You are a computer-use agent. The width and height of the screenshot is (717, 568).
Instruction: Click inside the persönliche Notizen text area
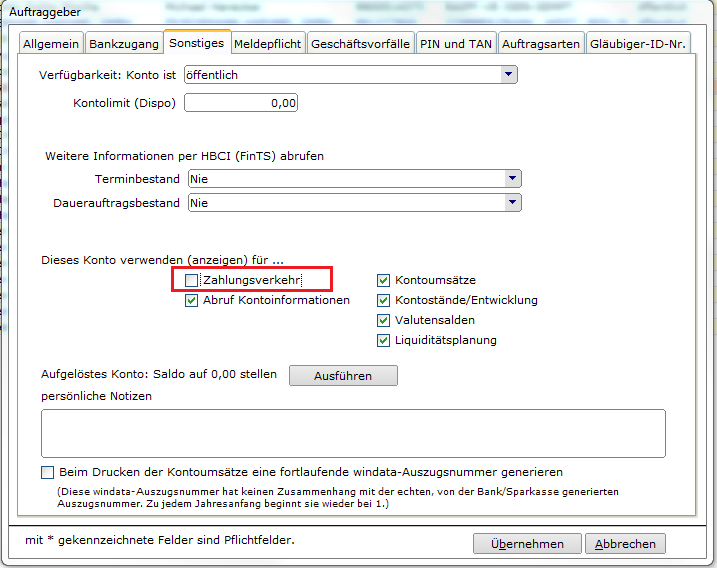(x=353, y=433)
